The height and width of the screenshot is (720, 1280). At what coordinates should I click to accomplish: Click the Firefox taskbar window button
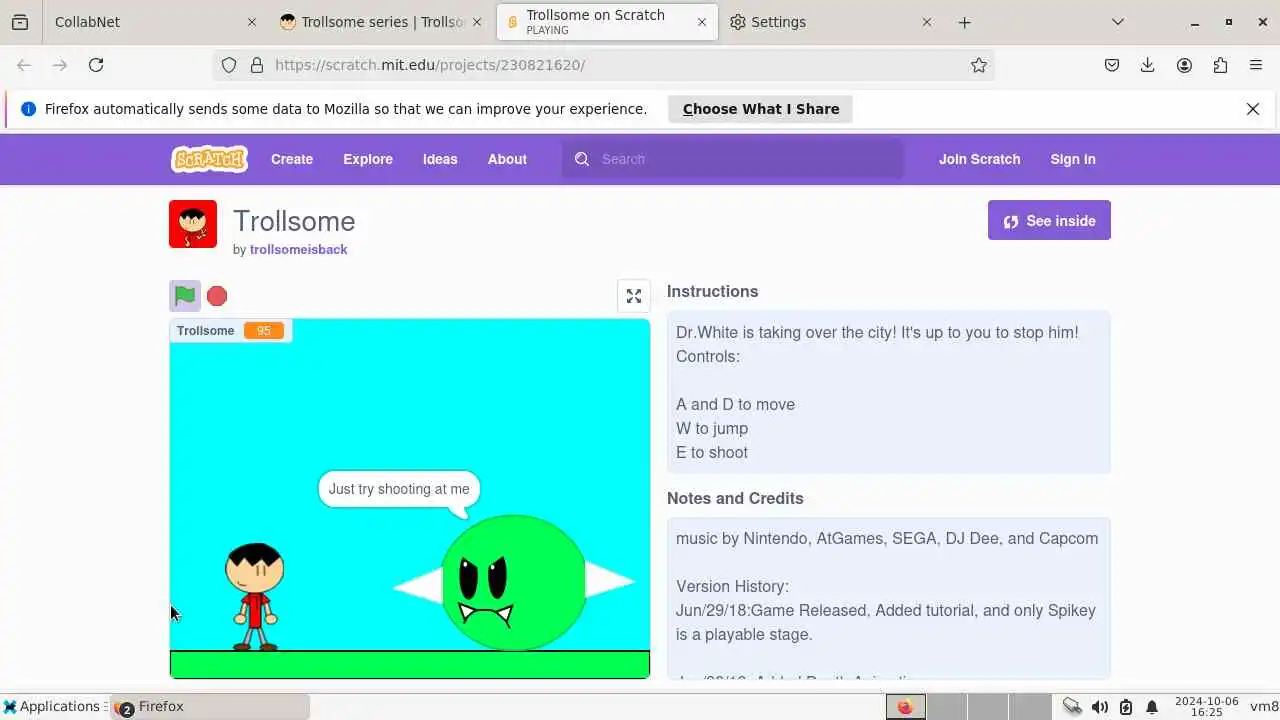[210, 706]
